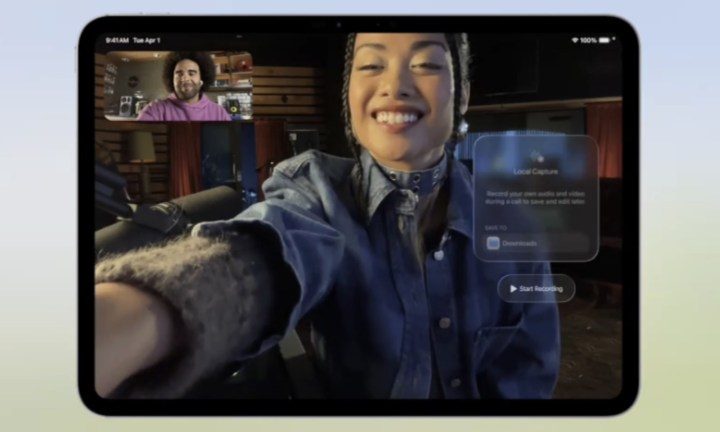Viewport: 720px width, 432px height.
Task: Tap the 9:41 AM clock
Action: pyautogui.click(x=116, y=41)
